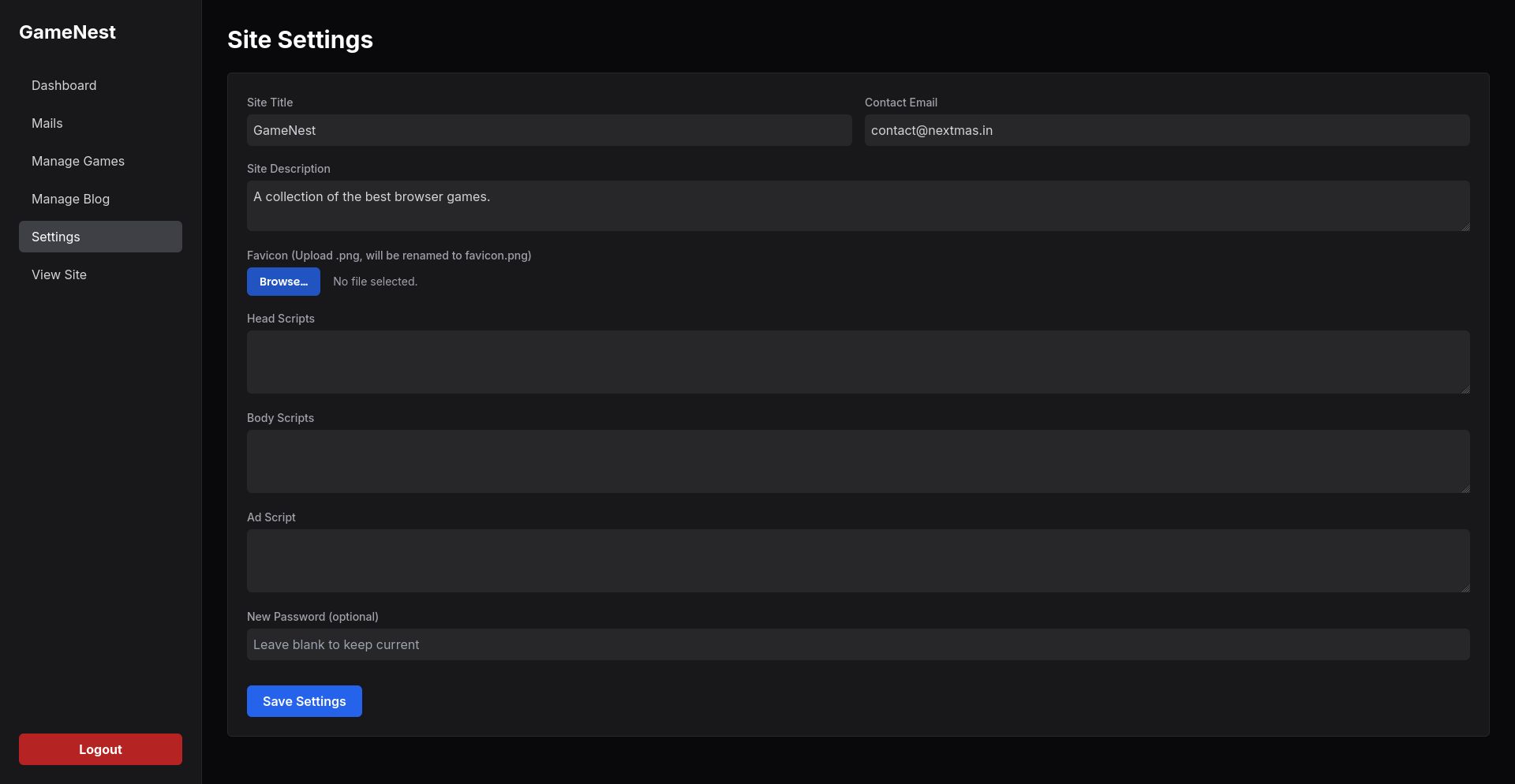
Task: Open the Dashboard page in sidebar
Action: pyautogui.click(x=64, y=85)
